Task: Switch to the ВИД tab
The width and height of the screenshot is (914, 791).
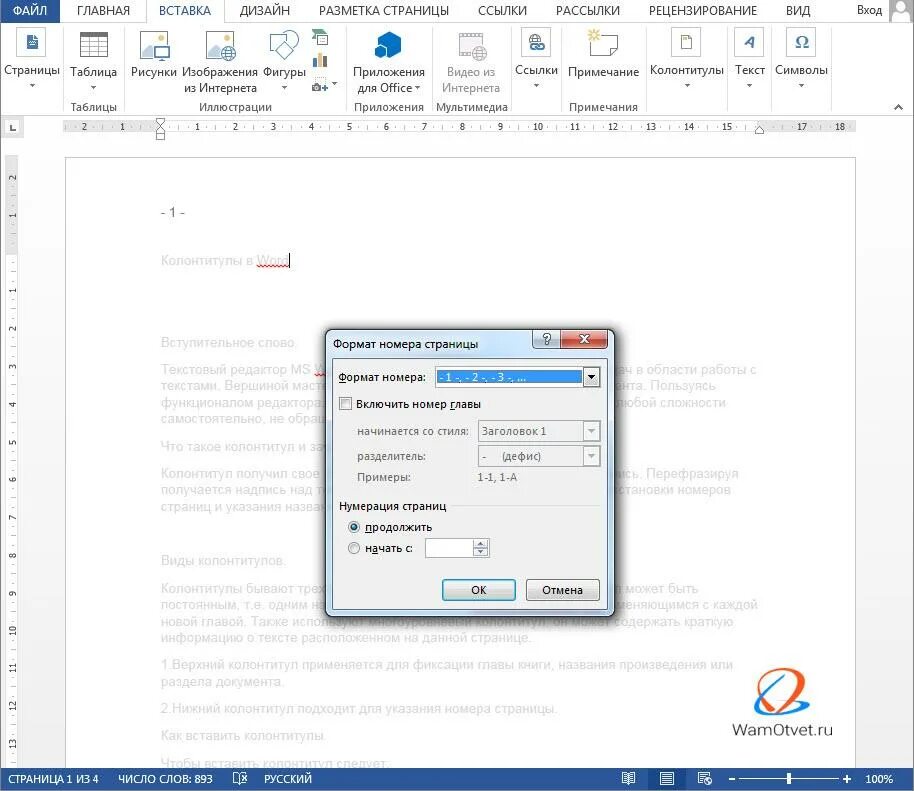Action: click(798, 10)
